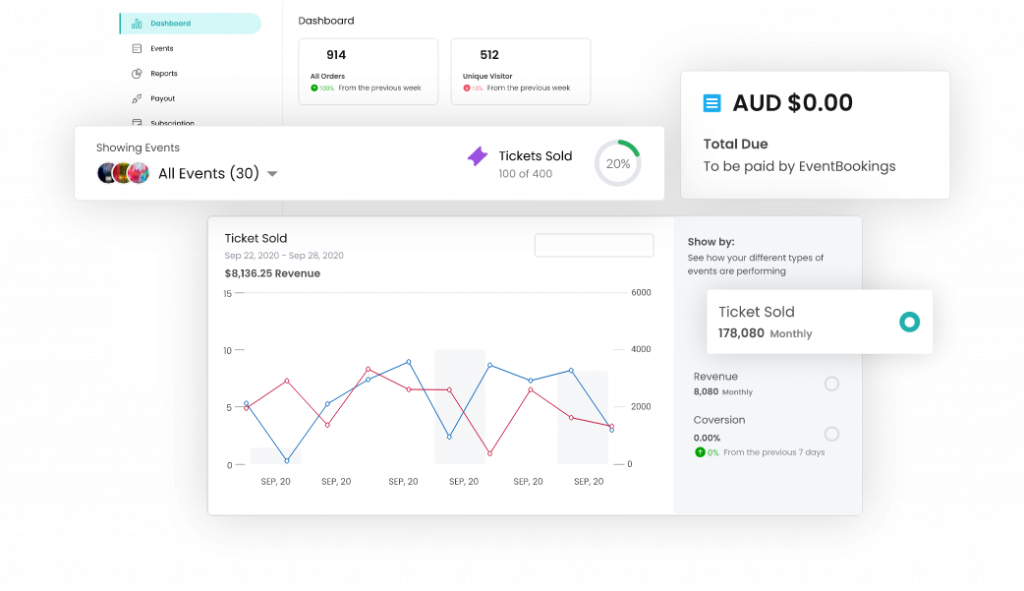This screenshot has height=591, width=1024.
Task: Open the date range selector above the chart
Action: pyautogui.click(x=594, y=245)
